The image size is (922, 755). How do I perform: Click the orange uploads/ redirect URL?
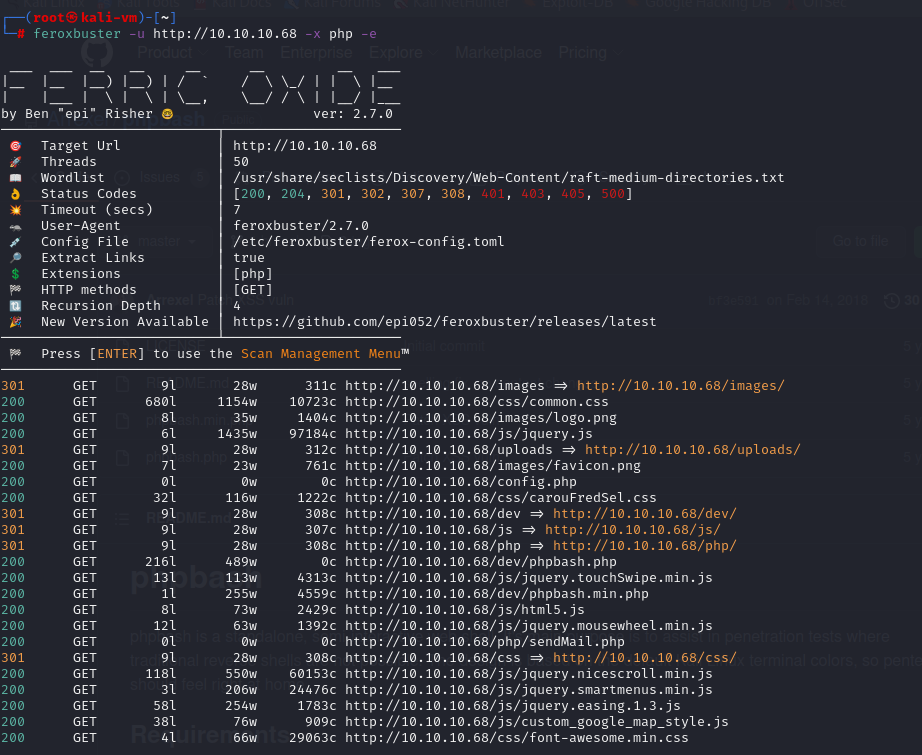[692, 450]
